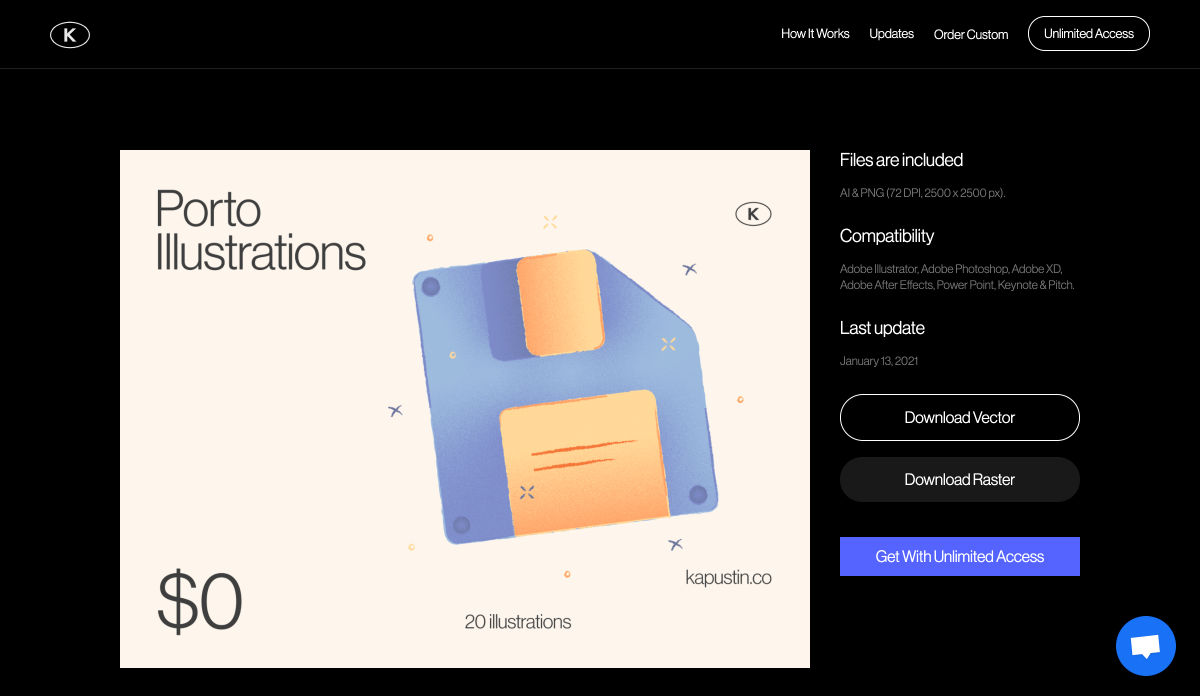The height and width of the screenshot is (696, 1200).
Task: Click the Files are included heading
Action: [901, 160]
